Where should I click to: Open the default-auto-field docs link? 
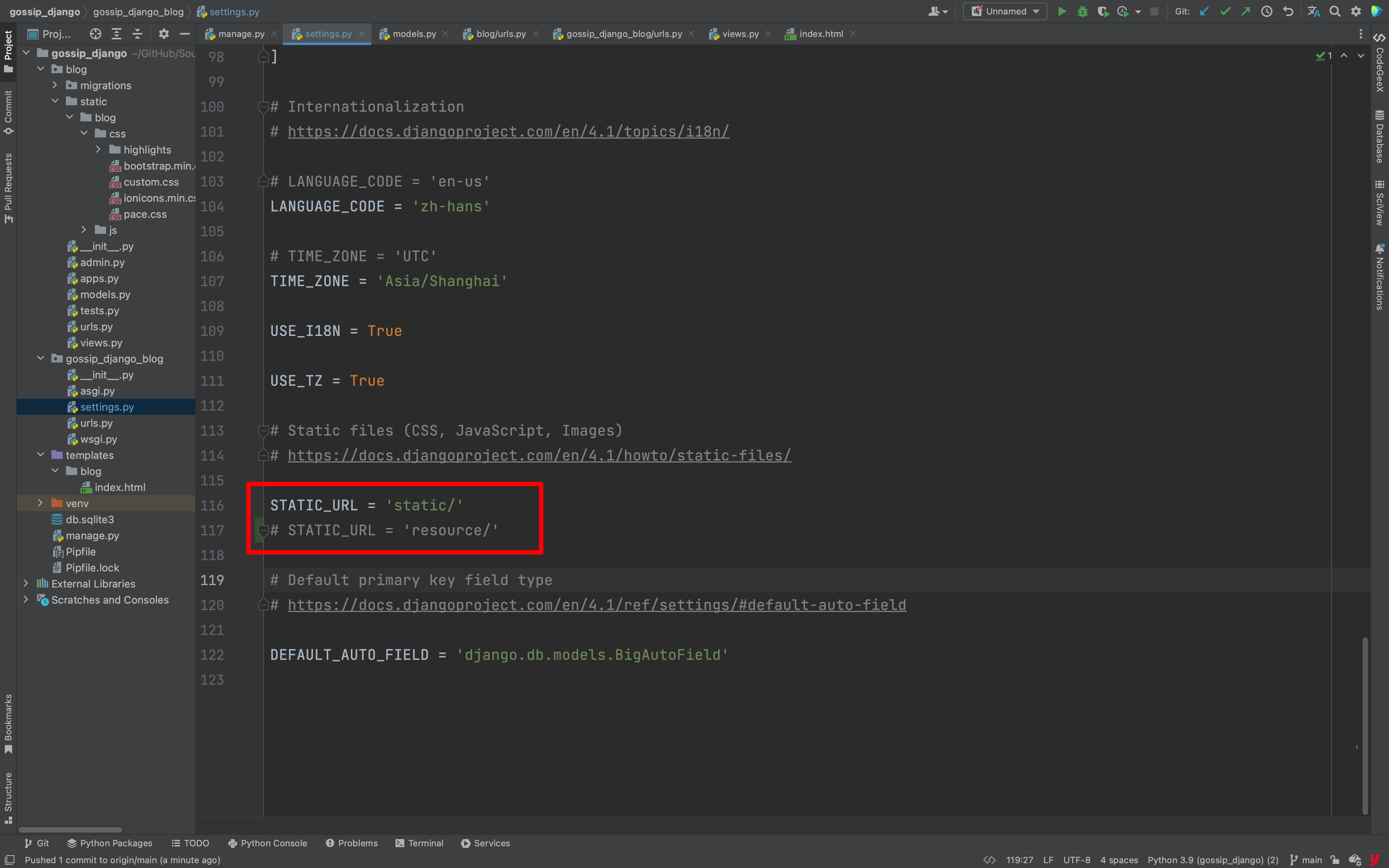click(x=597, y=605)
